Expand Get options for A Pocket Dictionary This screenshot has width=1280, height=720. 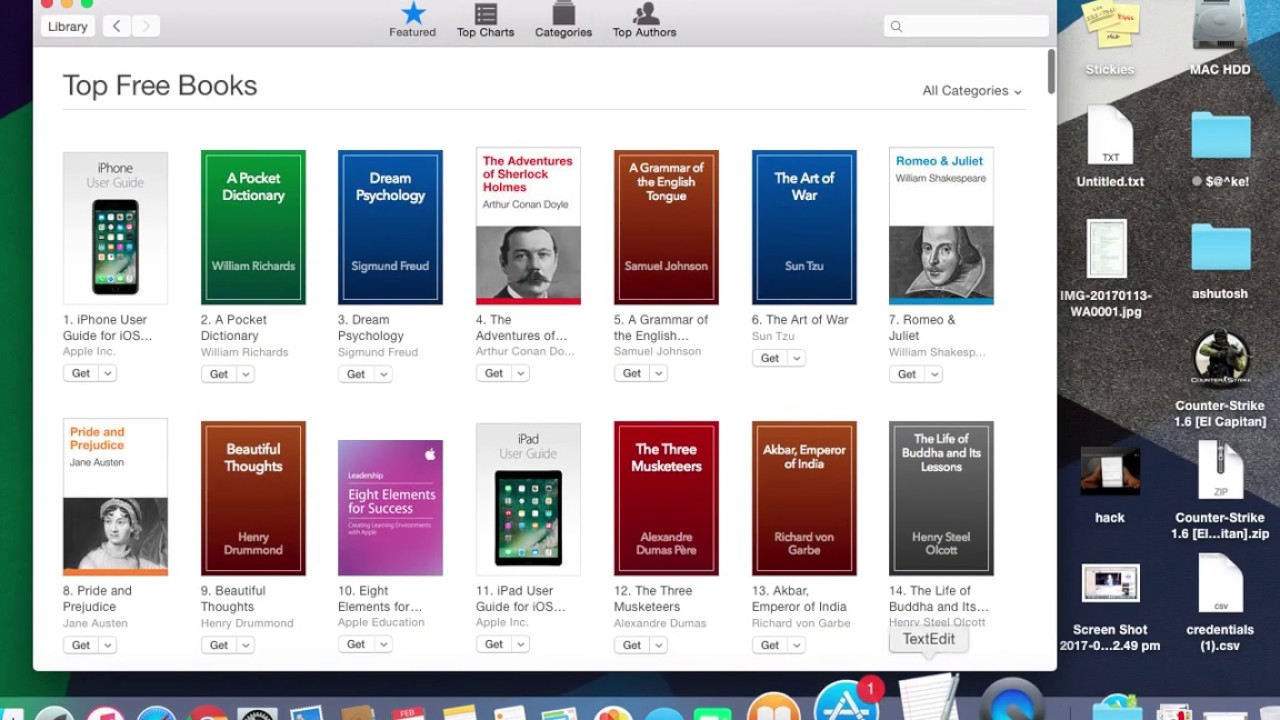click(x=245, y=374)
